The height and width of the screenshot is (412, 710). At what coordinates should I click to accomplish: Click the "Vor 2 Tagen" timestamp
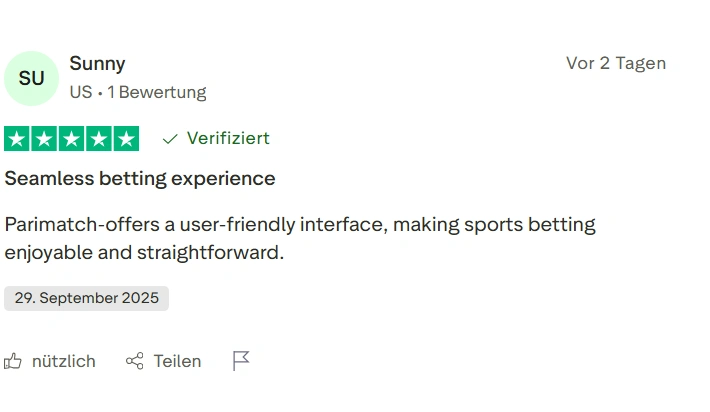click(615, 64)
